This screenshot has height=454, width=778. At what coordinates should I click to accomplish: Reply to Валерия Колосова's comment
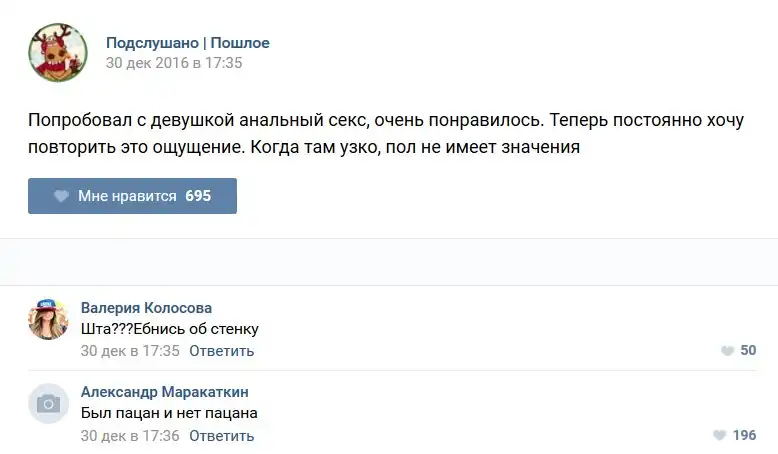pyautogui.click(x=221, y=351)
